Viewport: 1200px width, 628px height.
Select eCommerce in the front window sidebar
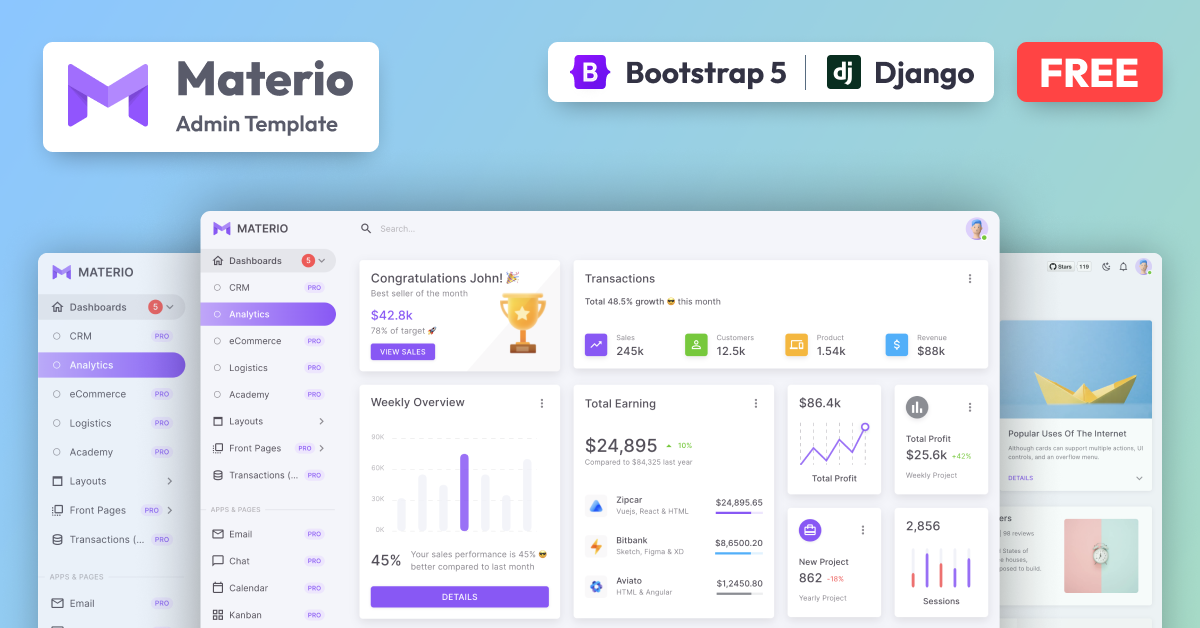268,341
